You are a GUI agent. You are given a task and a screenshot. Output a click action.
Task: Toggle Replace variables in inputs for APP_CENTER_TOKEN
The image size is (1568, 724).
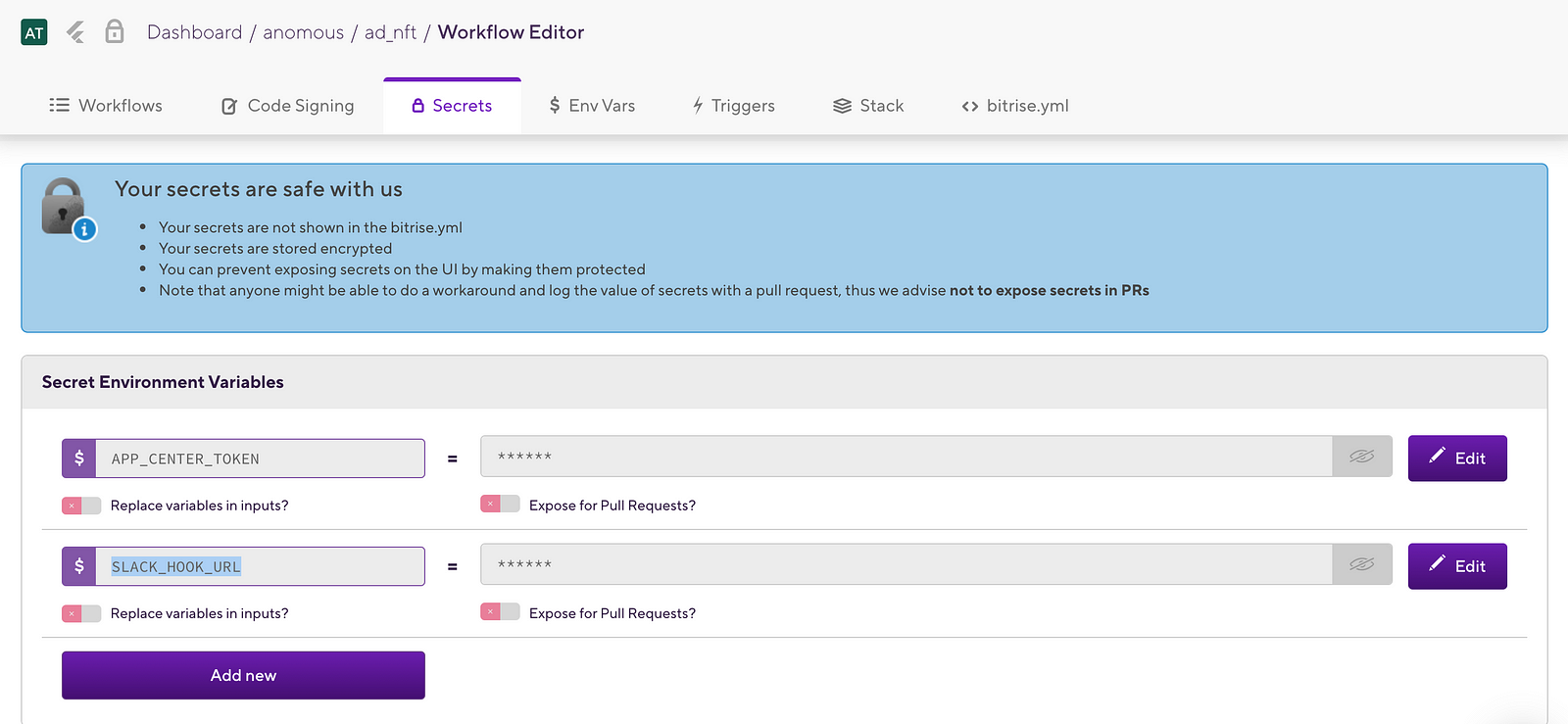click(81, 506)
